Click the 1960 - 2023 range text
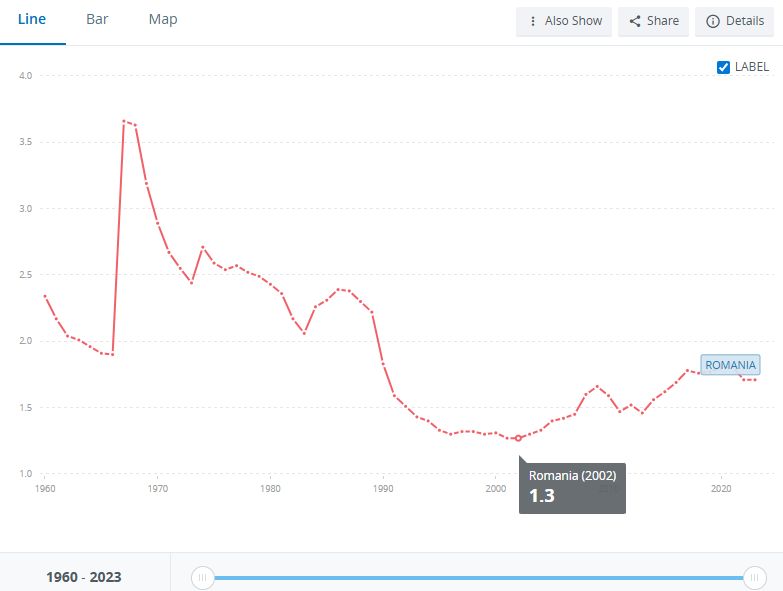This screenshot has height=591, width=783. tap(84, 577)
